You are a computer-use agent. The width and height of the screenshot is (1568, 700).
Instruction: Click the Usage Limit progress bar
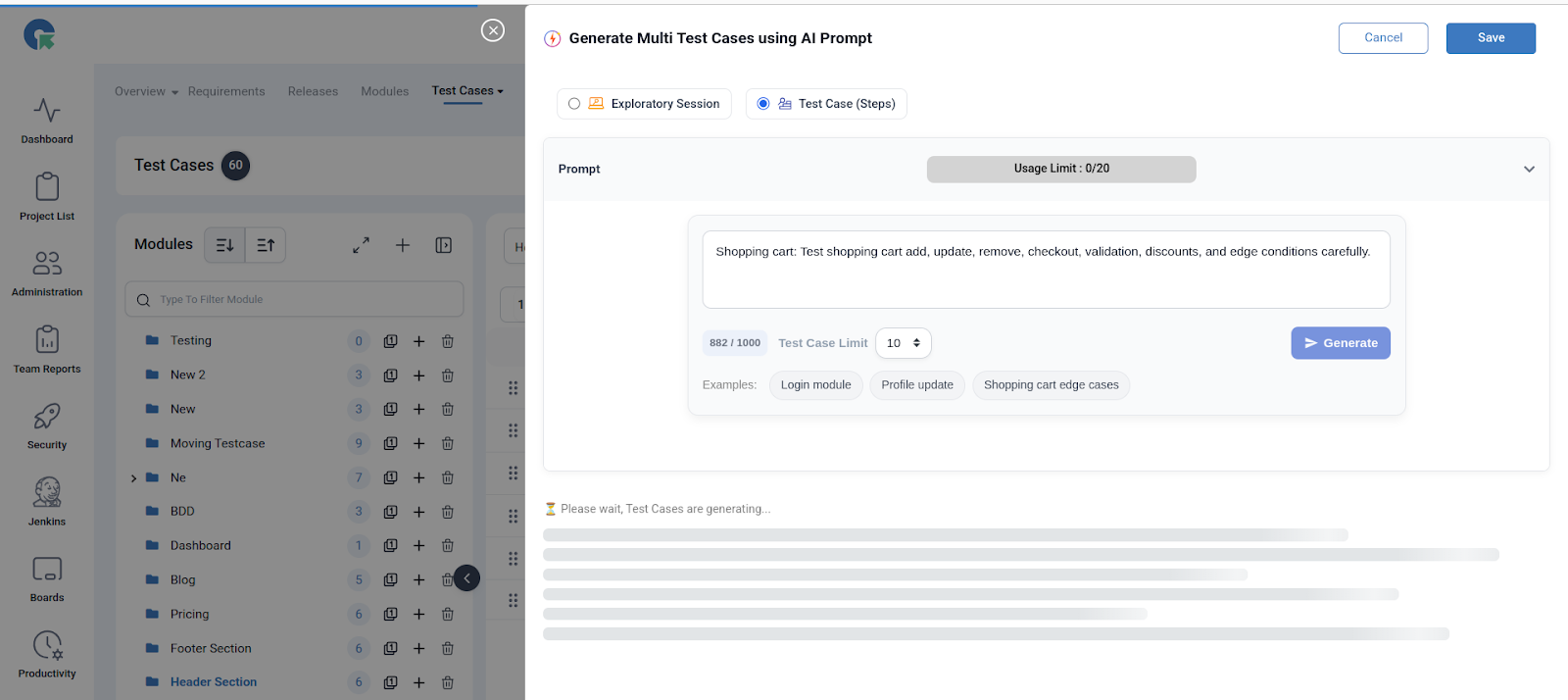pos(1060,170)
